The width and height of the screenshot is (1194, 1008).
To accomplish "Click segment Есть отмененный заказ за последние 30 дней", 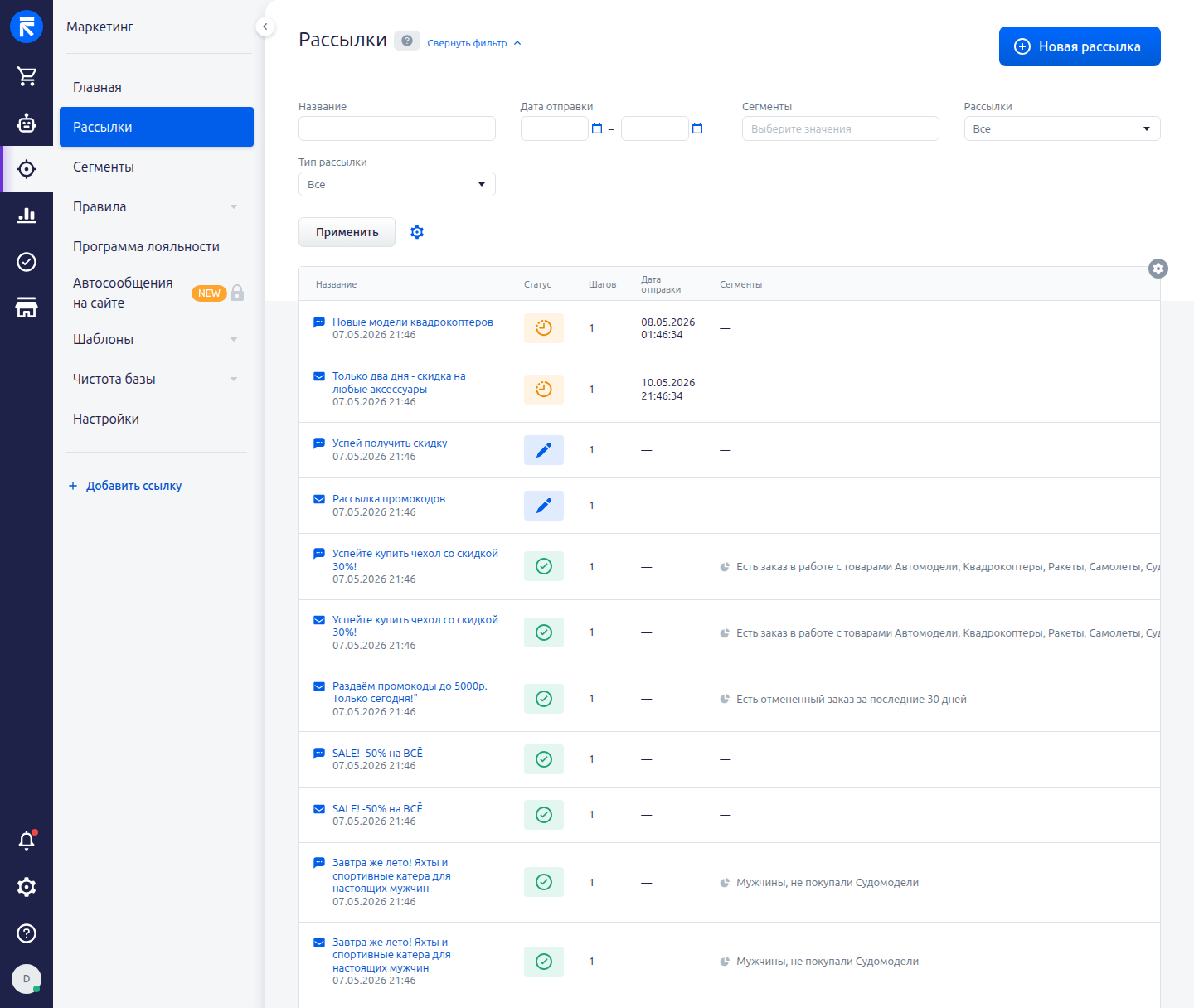I will 852,700.
